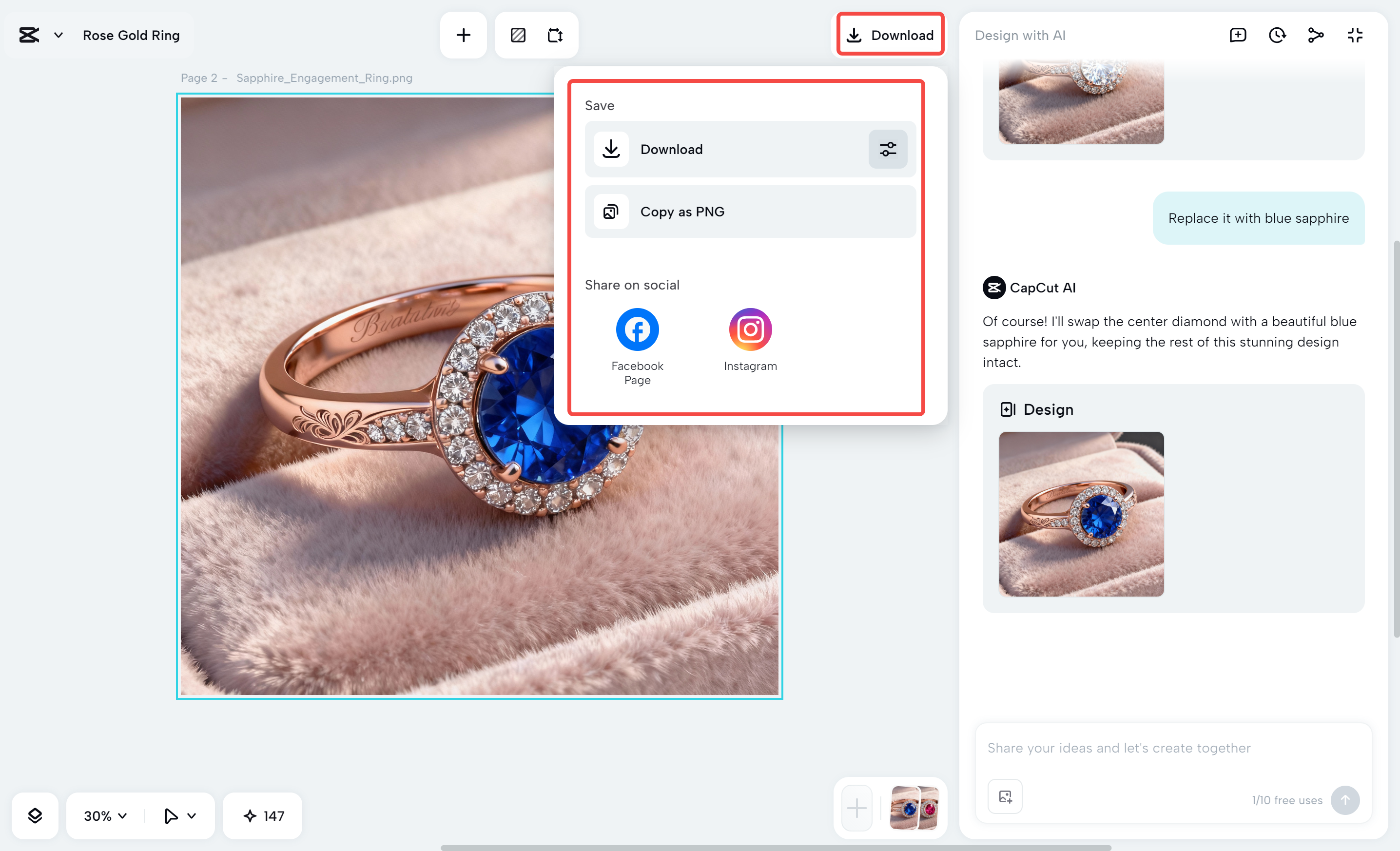Open AI chat history icon
The image size is (1400, 851).
[x=1277, y=35]
